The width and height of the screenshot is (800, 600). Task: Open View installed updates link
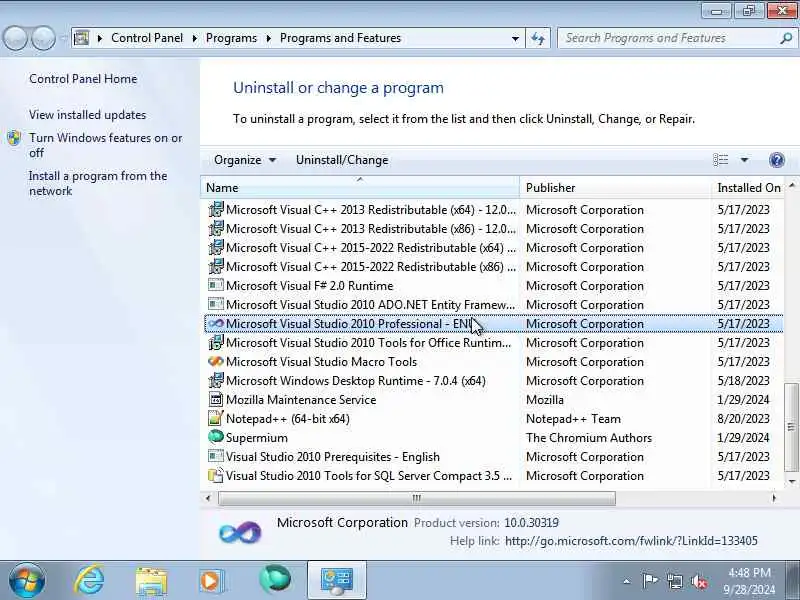87,115
